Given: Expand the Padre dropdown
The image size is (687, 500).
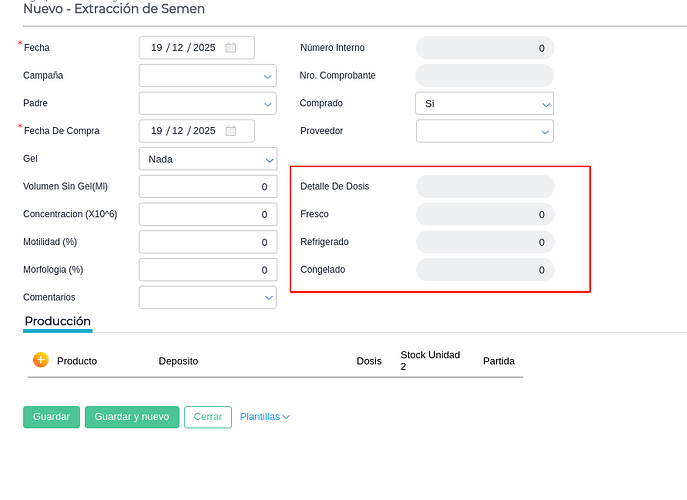Looking at the screenshot, I should [207, 103].
